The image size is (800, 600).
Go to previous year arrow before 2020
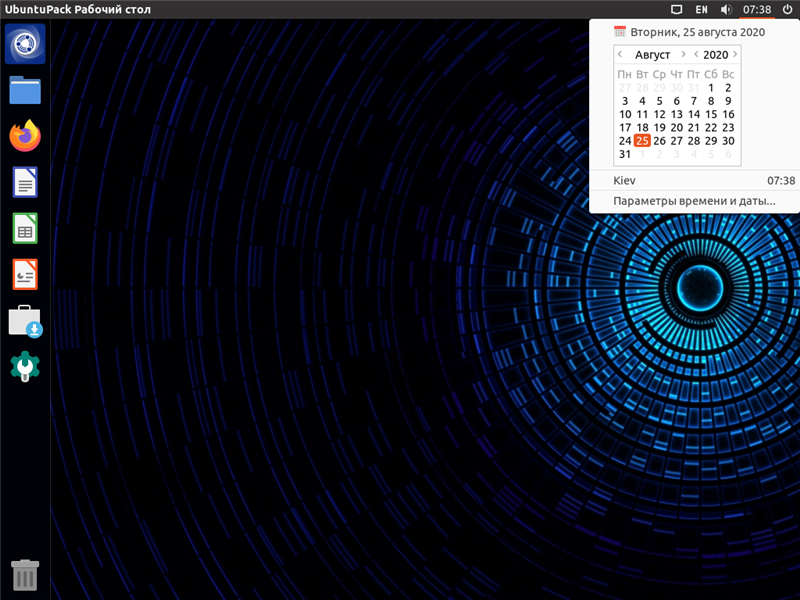tap(696, 54)
